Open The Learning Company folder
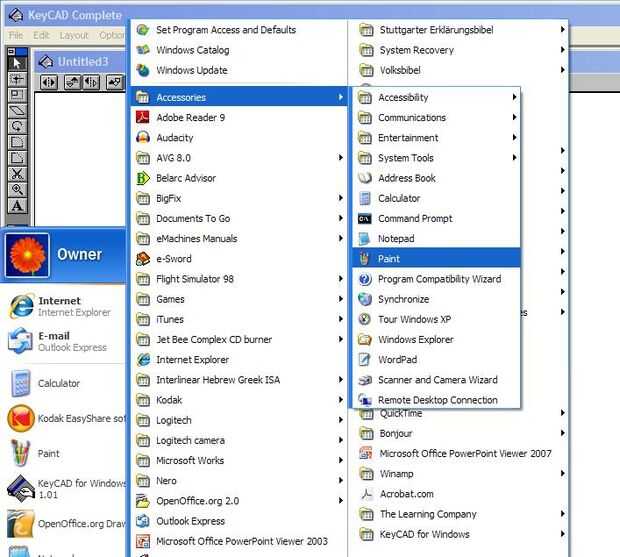The height and width of the screenshot is (557, 620). [459, 514]
